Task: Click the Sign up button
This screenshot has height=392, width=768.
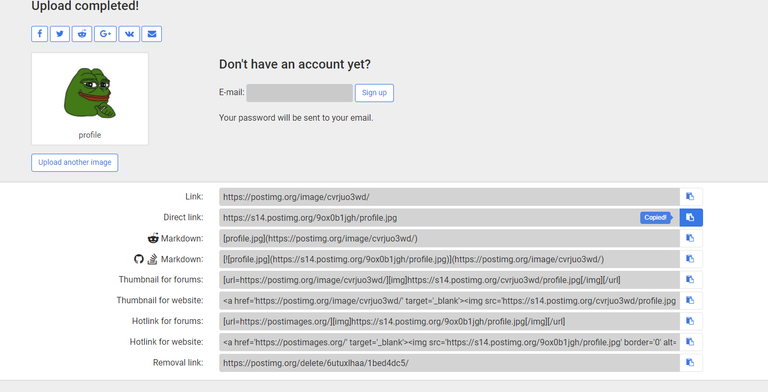Action: pos(374,93)
